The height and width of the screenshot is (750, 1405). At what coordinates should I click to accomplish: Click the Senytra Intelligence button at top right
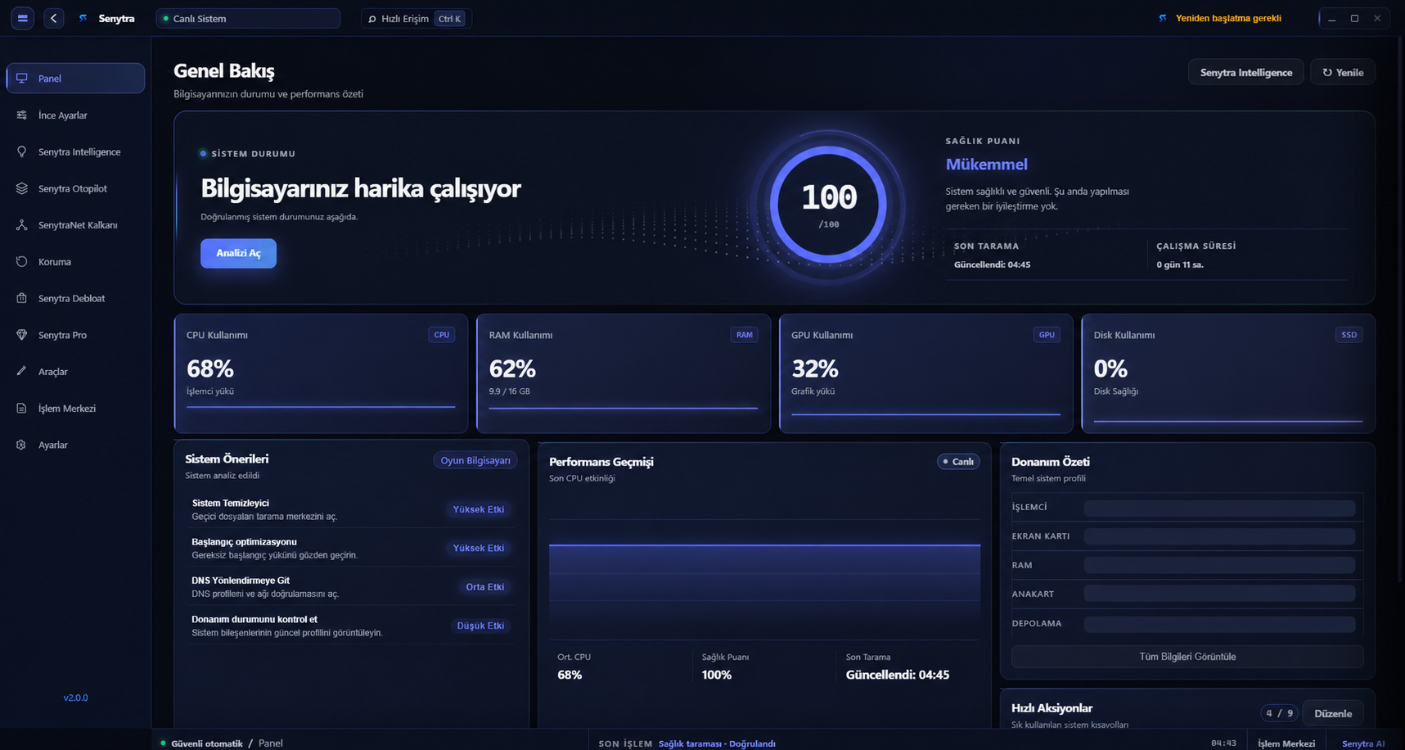[1245, 72]
